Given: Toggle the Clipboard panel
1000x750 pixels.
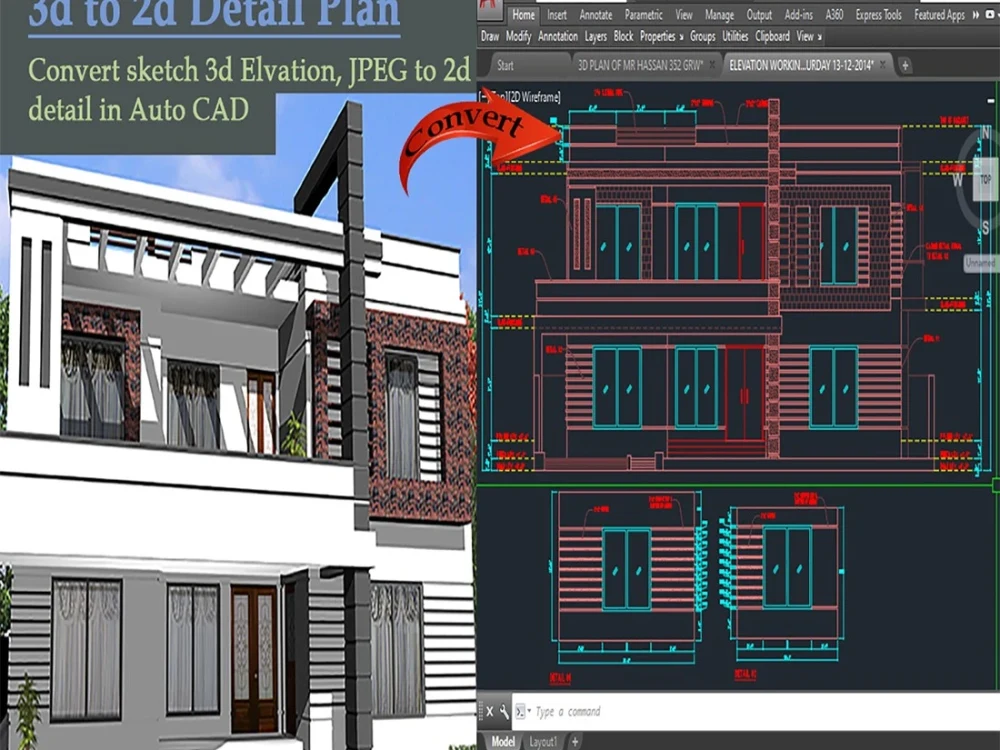Looking at the screenshot, I should [x=772, y=36].
